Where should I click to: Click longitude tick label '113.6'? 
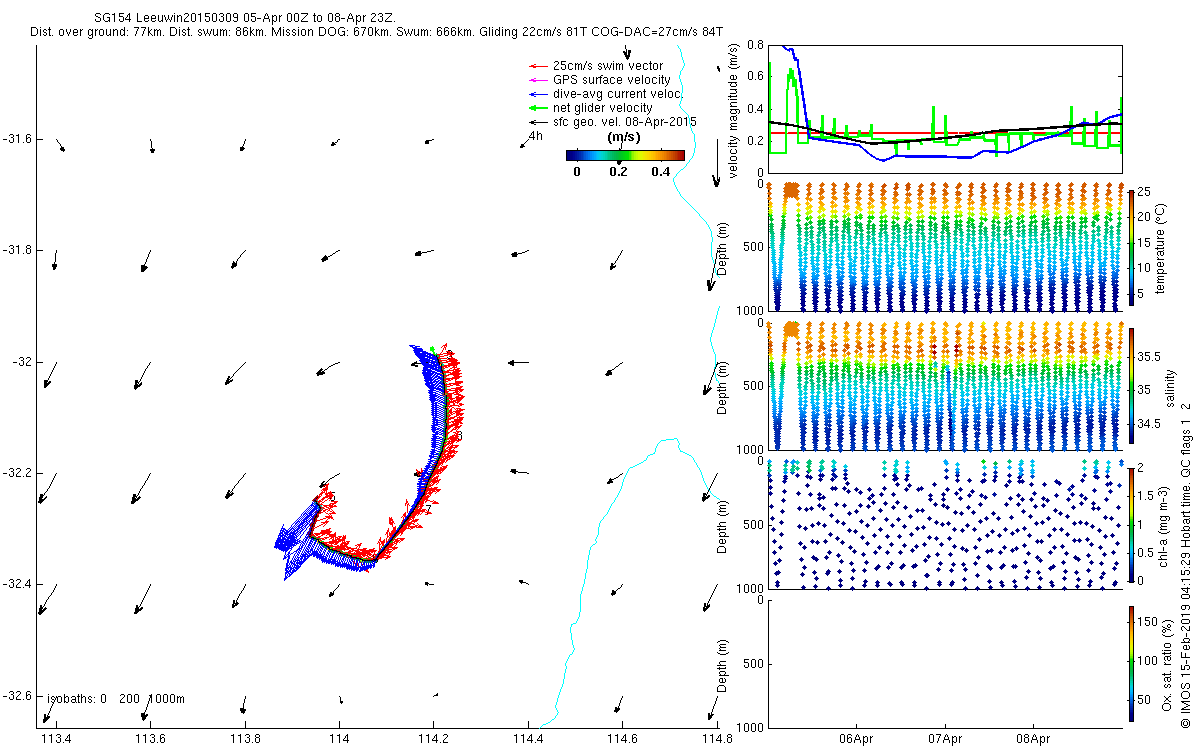[150, 739]
